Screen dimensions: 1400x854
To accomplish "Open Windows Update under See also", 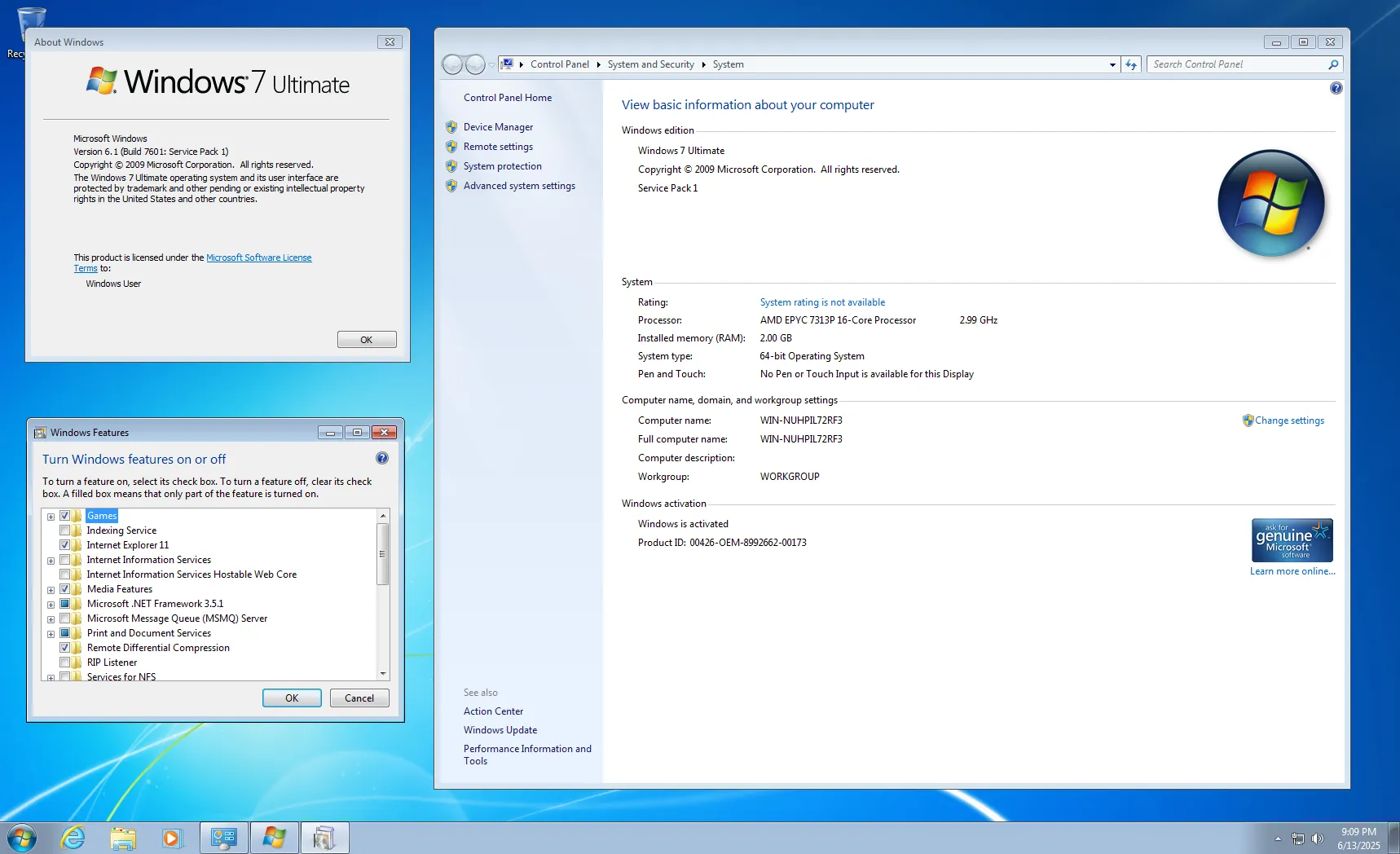I will click(500, 730).
